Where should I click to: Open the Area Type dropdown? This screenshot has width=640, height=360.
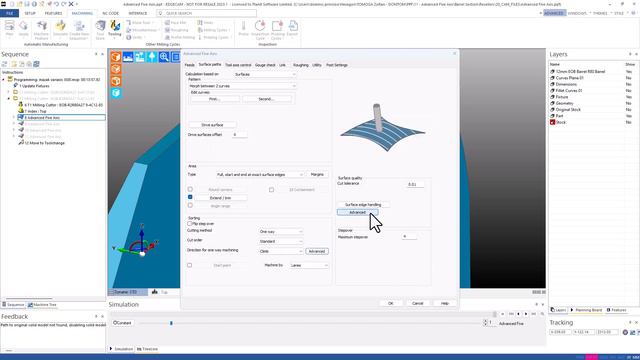(260, 175)
